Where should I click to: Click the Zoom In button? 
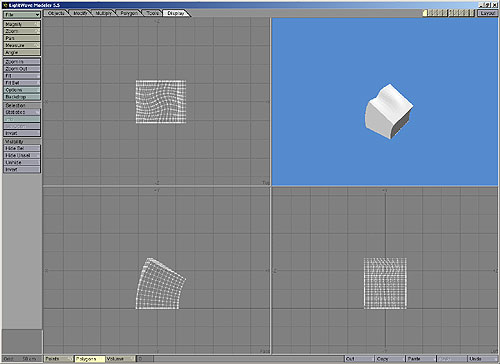22,62
